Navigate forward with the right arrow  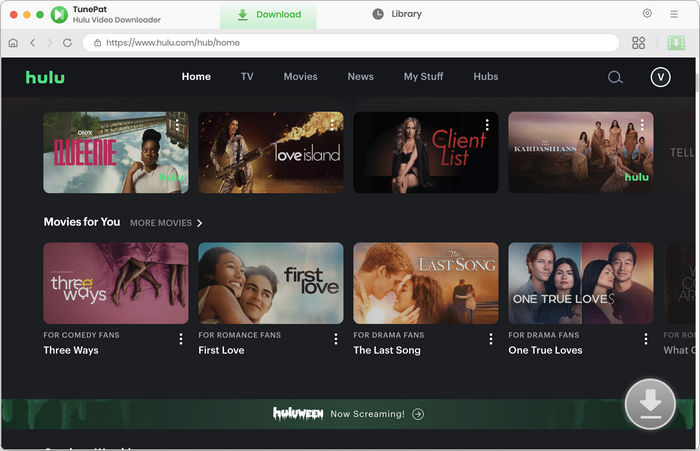(x=50, y=42)
